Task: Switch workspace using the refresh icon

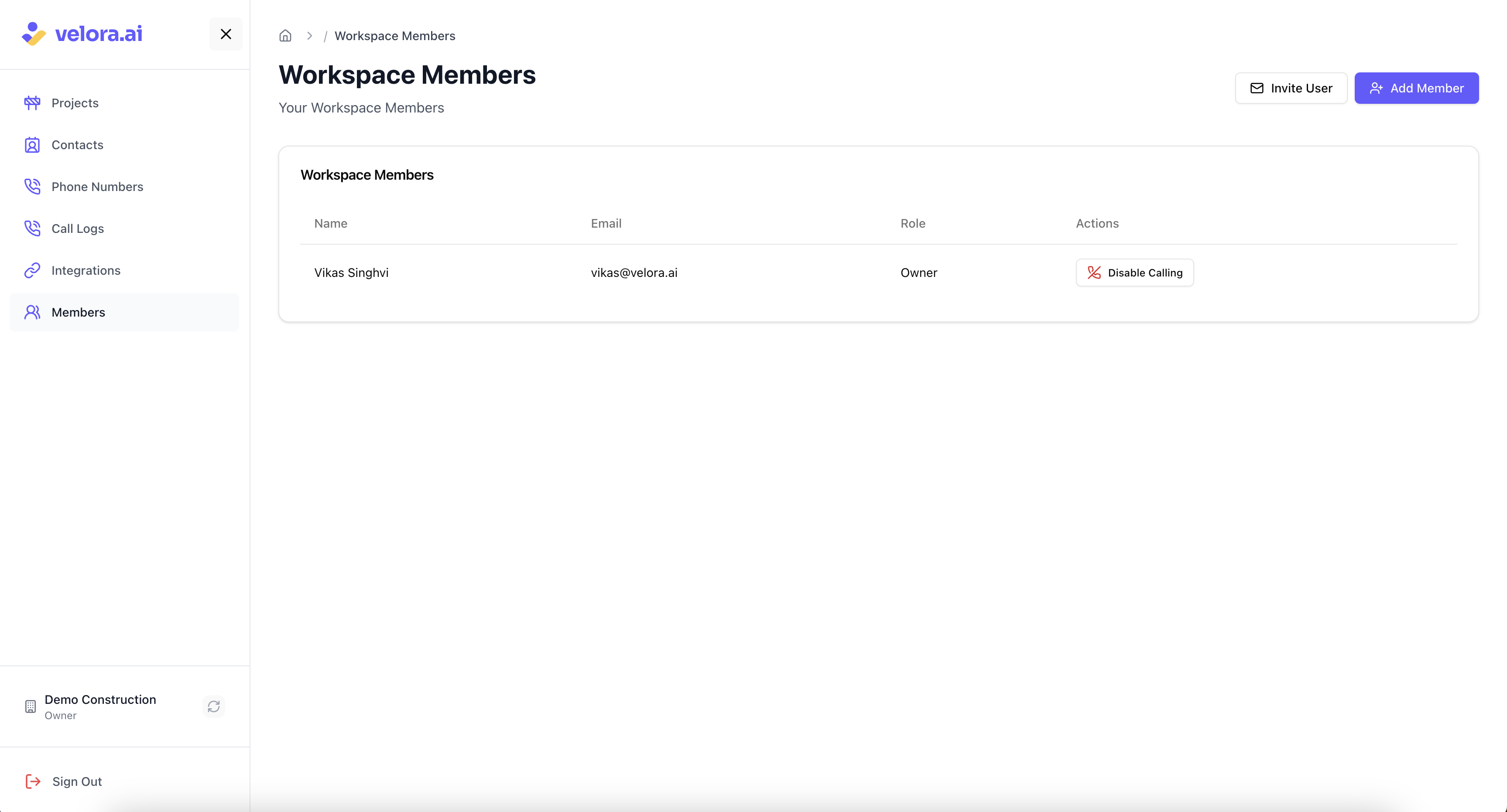Action: point(213,706)
